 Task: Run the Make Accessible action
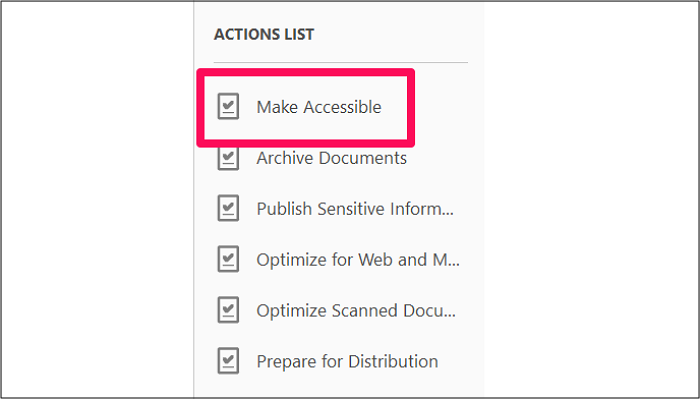point(319,107)
